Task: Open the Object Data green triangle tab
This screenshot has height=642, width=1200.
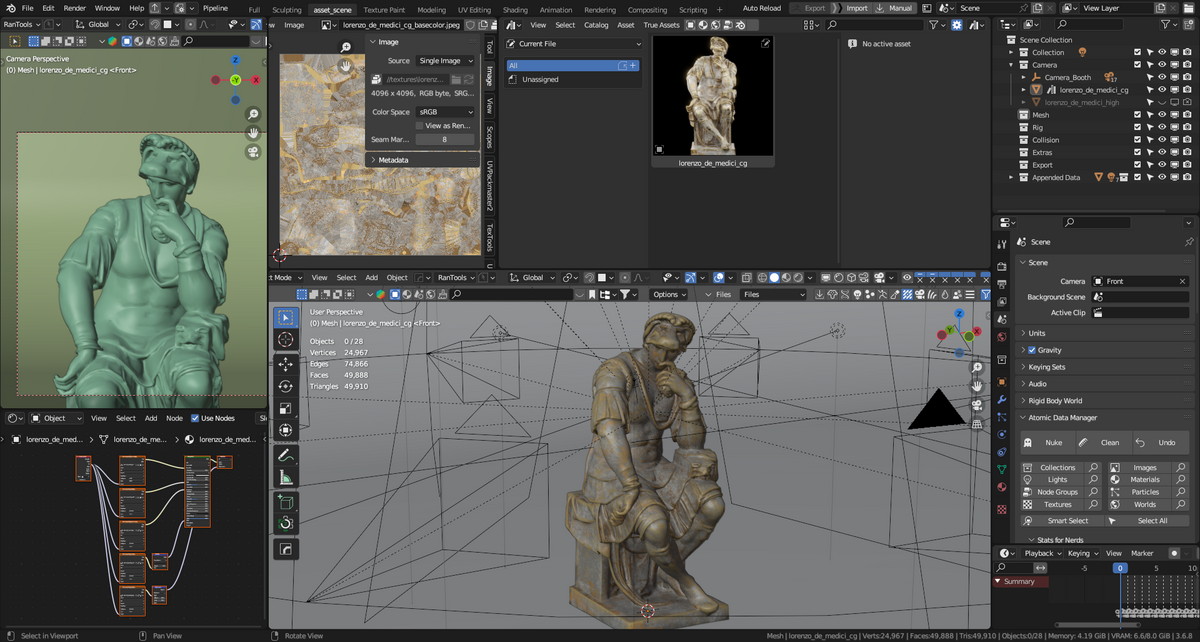Action: (1002, 468)
